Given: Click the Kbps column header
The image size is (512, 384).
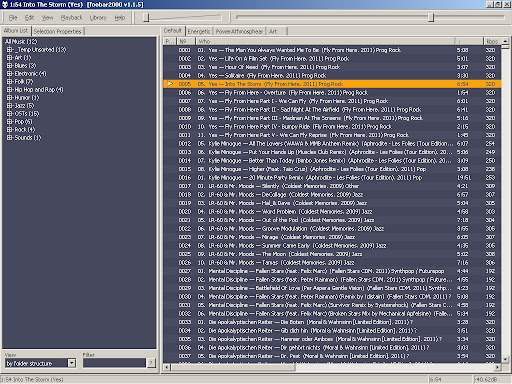Looking at the screenshot, I should 492,41.
